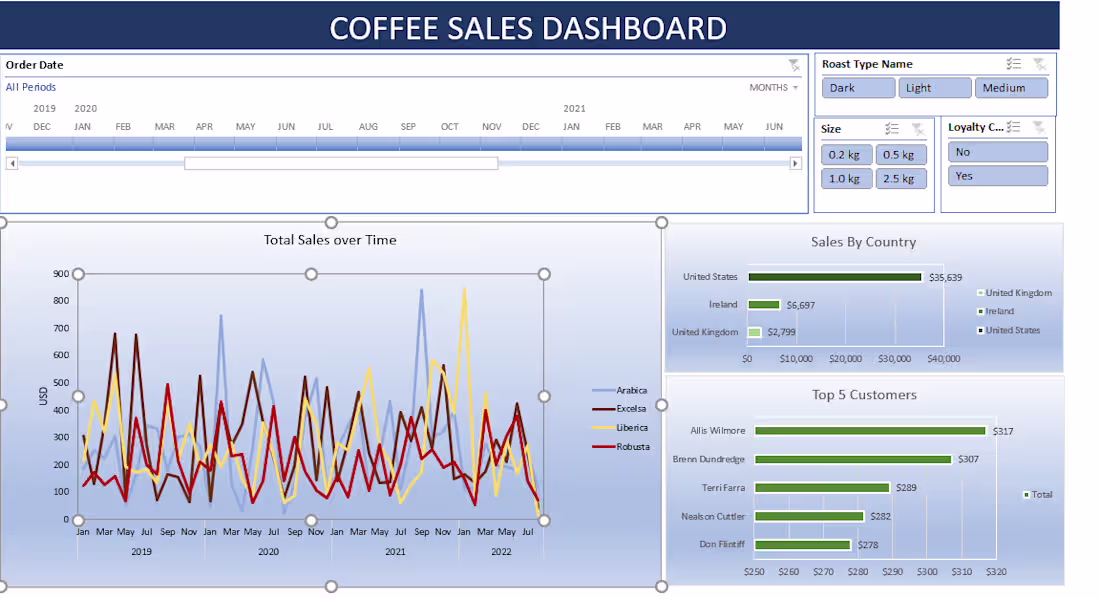Click the All Periods label on the timeline

[x=30, y=87]
